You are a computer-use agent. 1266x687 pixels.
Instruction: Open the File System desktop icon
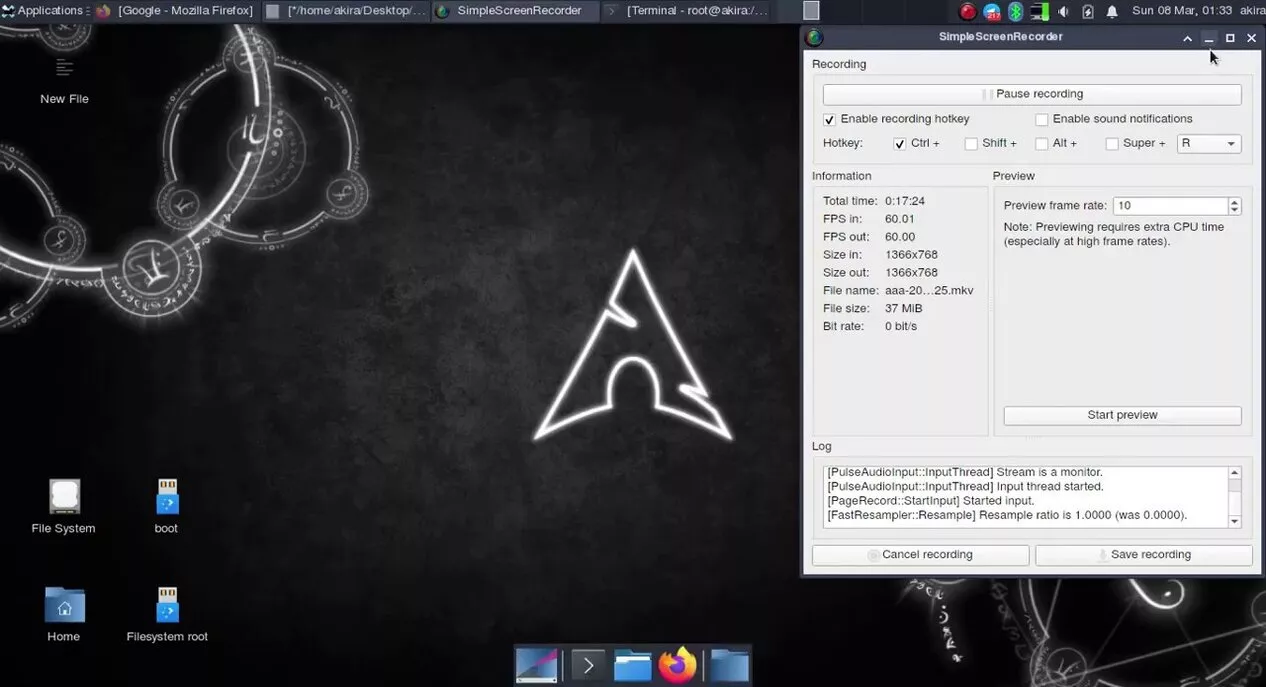(64, 507)
